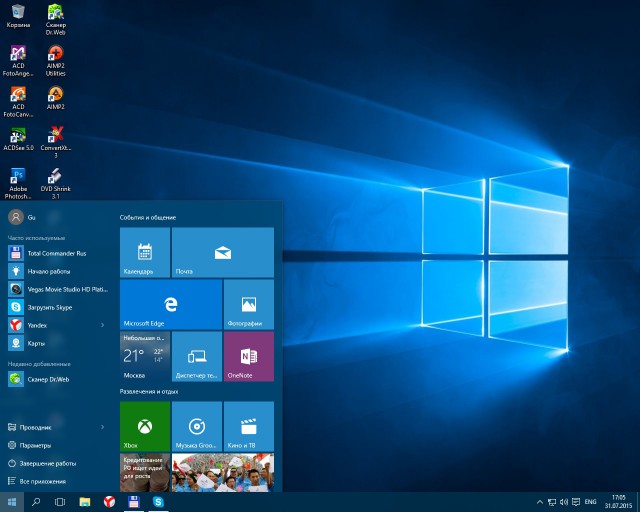The width and height of the screenshot is (640, 512).
Task: Expand the Yandex submenu arrow
Action: click(x=102, y=325)
